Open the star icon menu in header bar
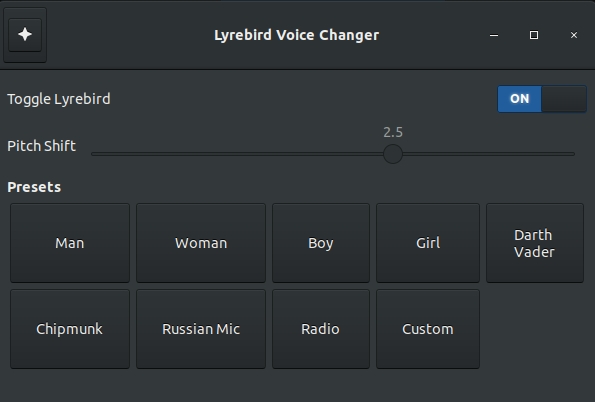Viewport: 595px width, 402px height. [x=25, y=35]
